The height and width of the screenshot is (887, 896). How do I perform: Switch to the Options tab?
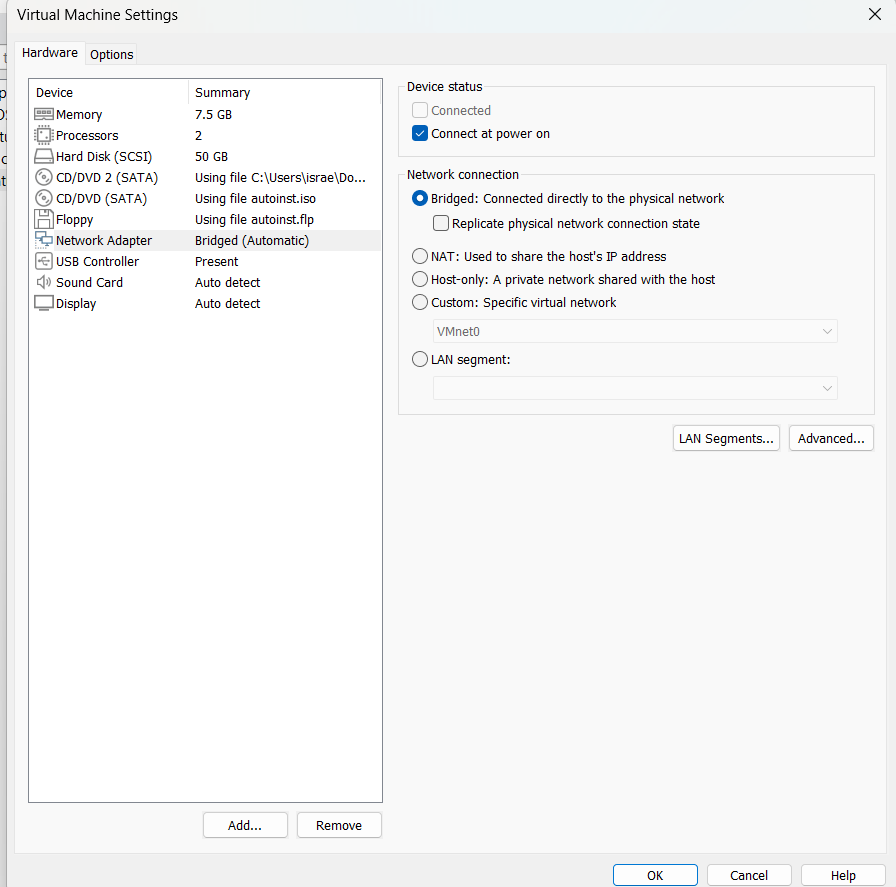click(111, 55)
